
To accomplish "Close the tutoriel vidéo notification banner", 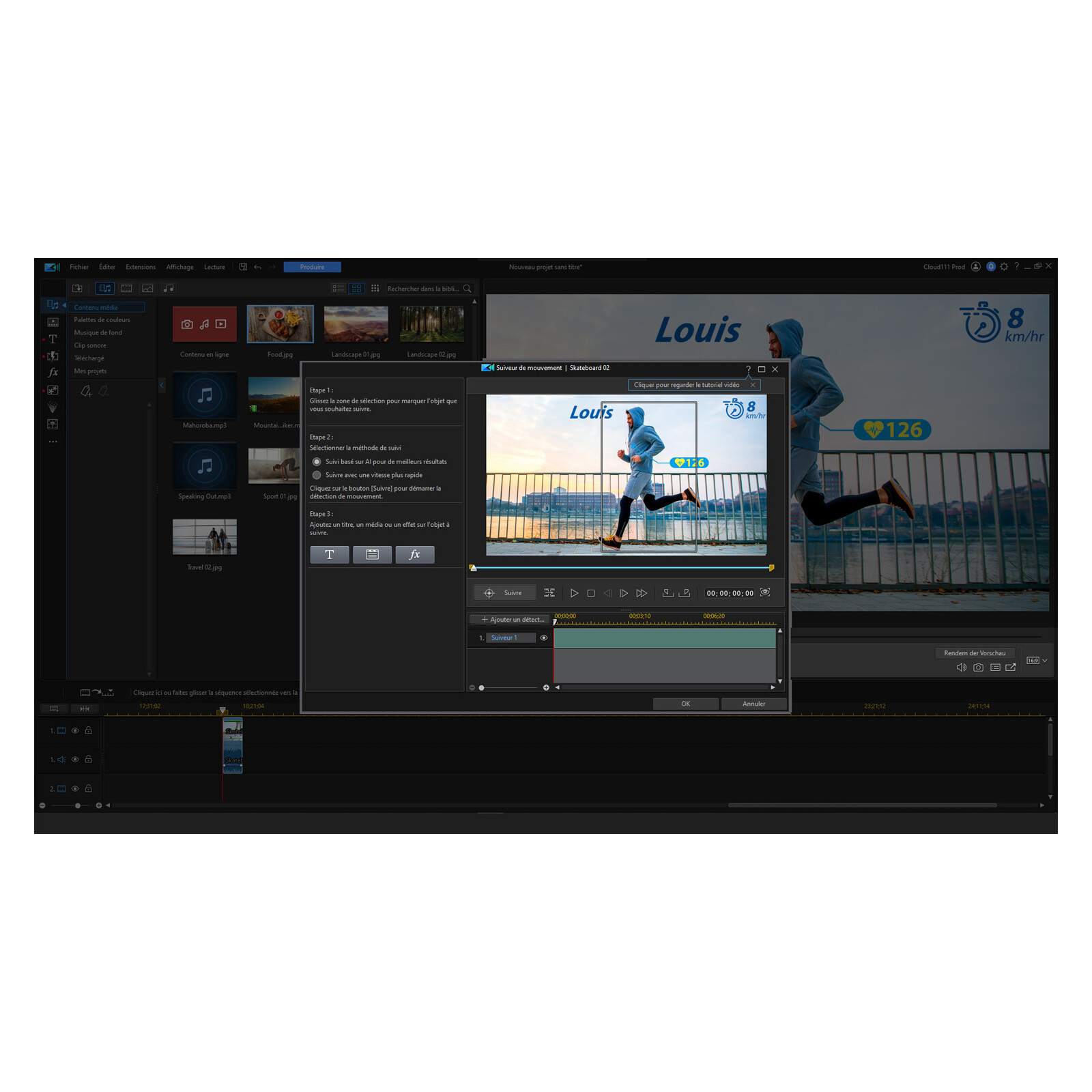I will tap(752, 385).
